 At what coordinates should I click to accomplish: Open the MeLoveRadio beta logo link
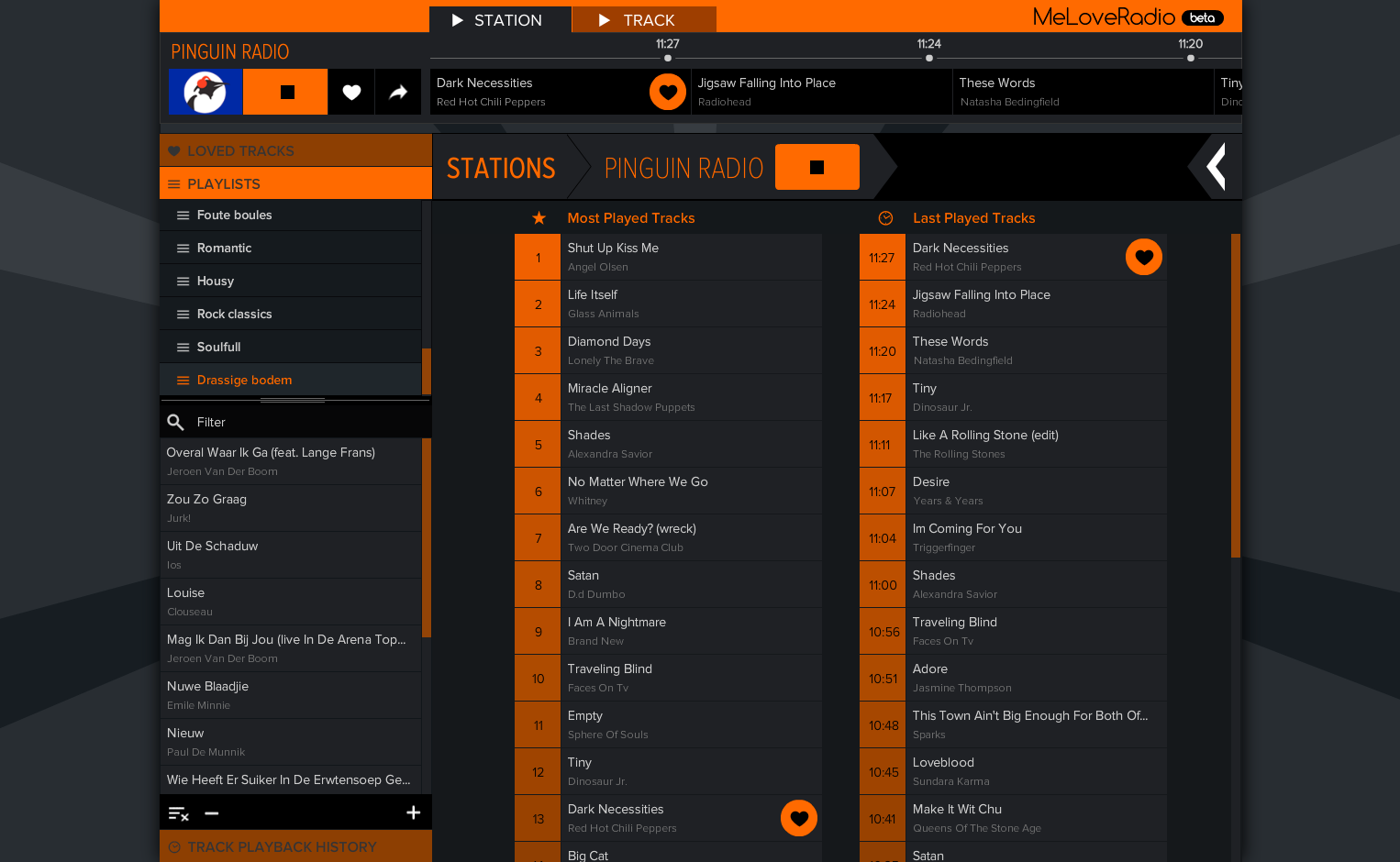pos(1128,17)
